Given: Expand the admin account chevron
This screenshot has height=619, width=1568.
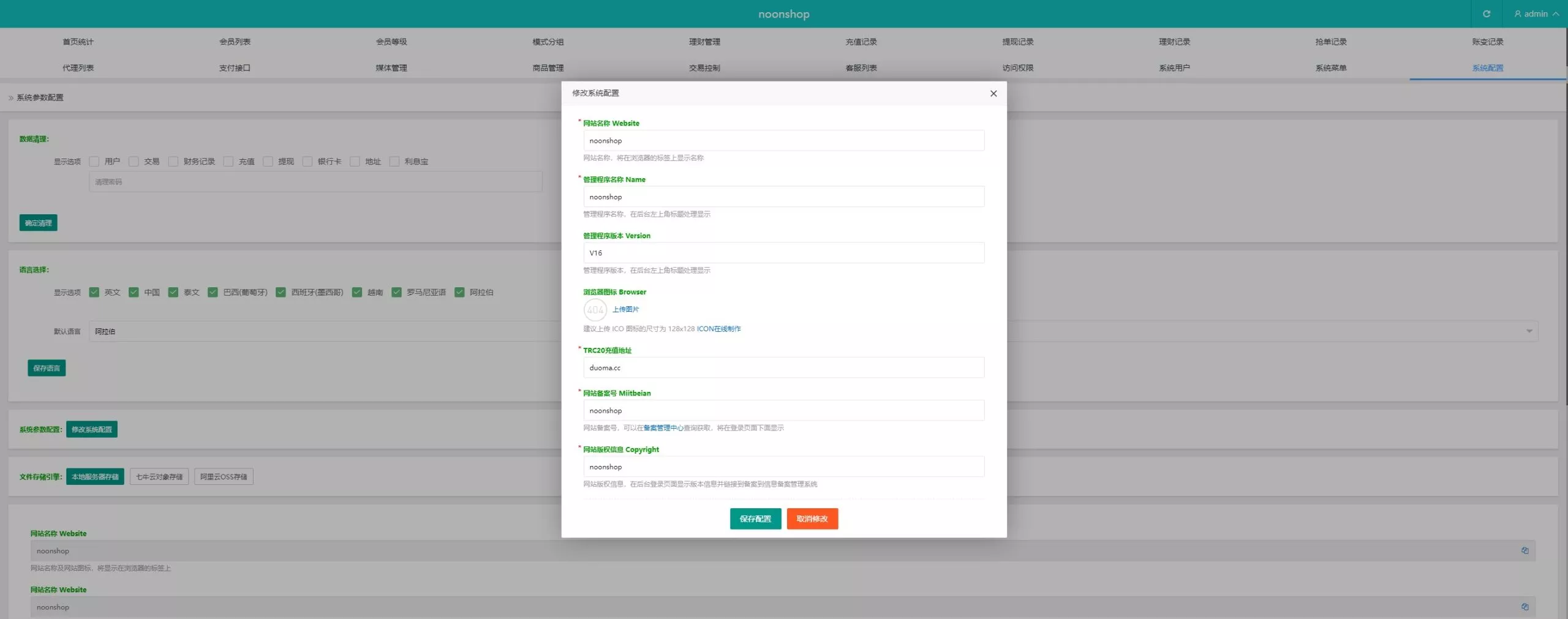Looking at the screenshot, I should click(1556, 13).
